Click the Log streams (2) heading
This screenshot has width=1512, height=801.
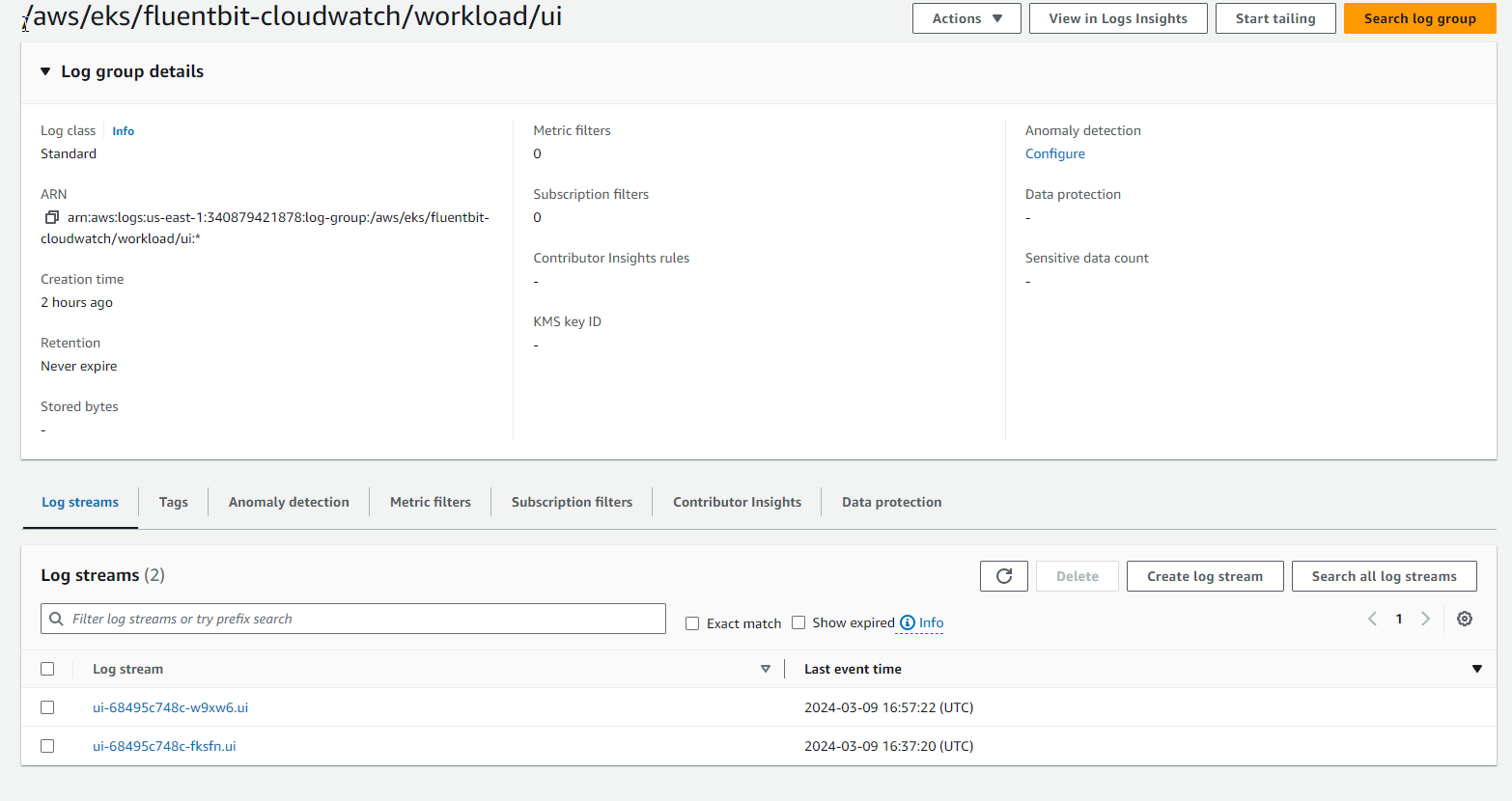102,575
